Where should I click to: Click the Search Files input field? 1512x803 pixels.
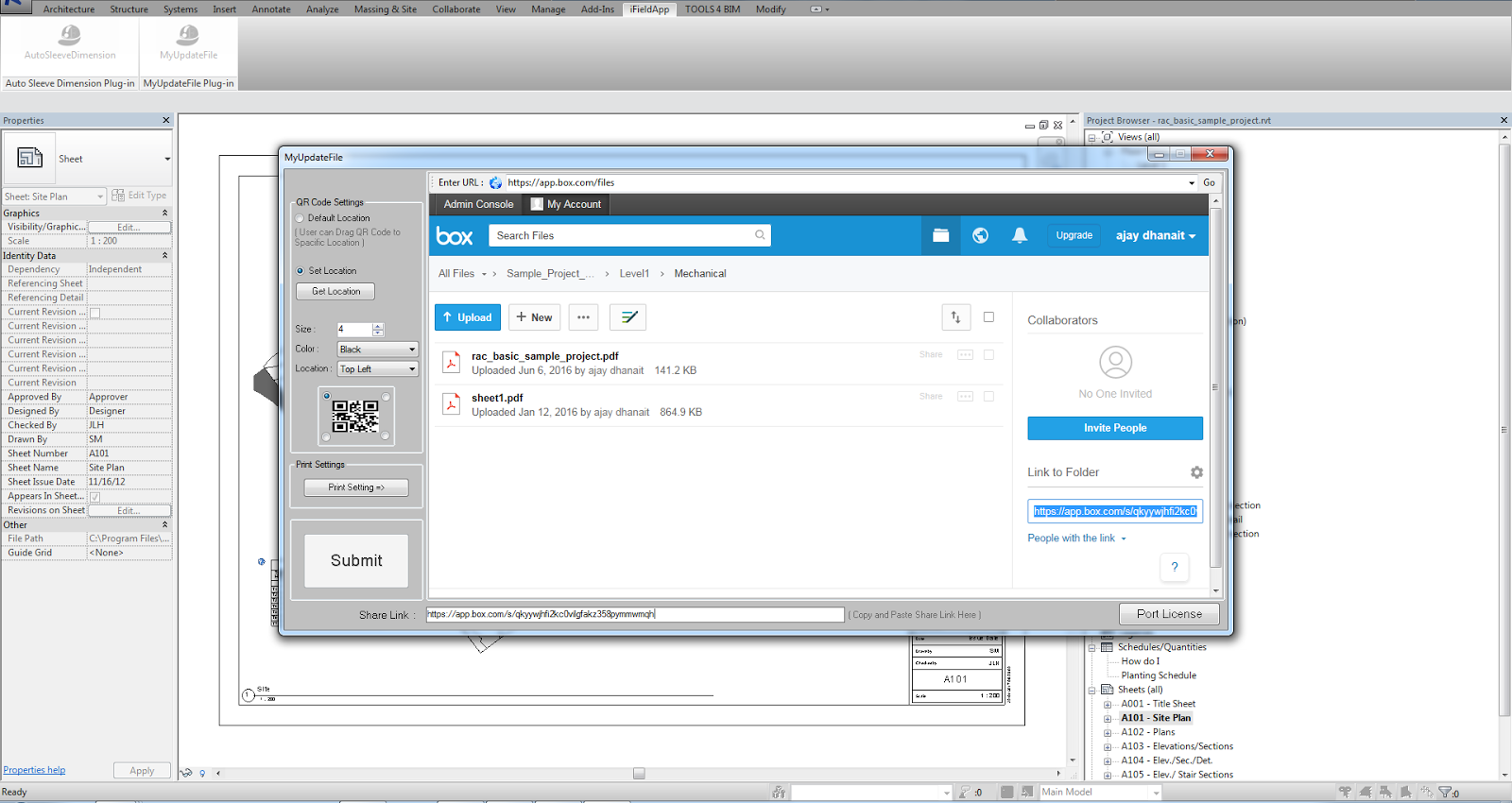(629, 235)
